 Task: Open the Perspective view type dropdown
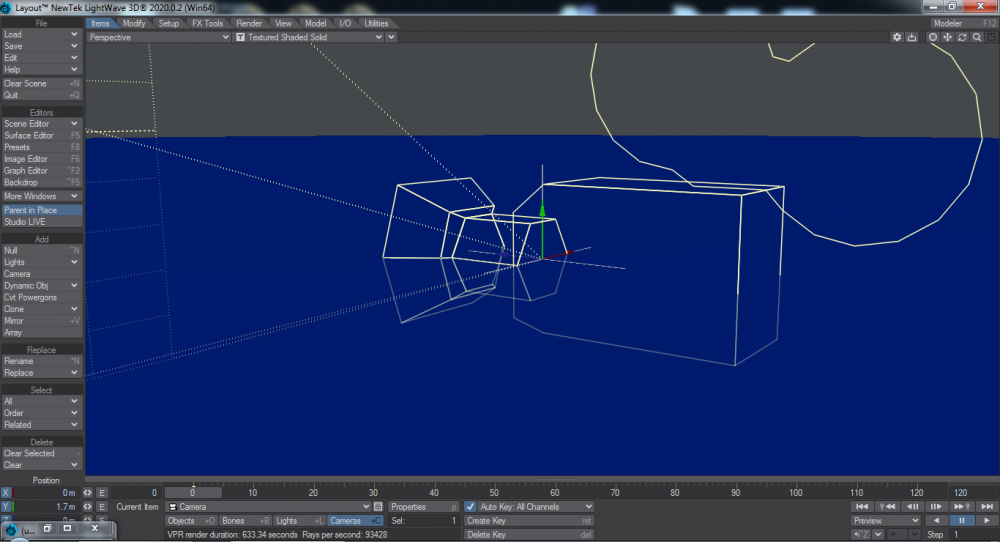[x=158, y=37]
